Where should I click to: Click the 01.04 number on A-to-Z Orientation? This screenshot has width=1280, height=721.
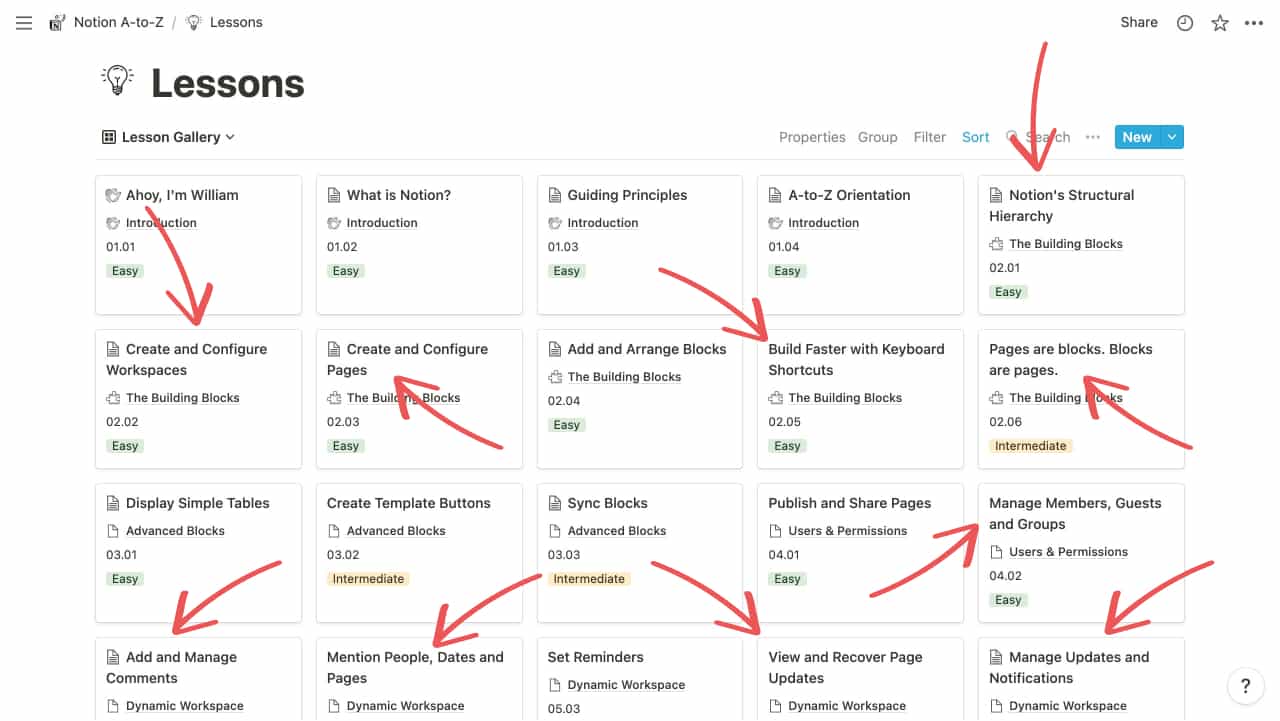pyautogui.click(x=784, y=247)
